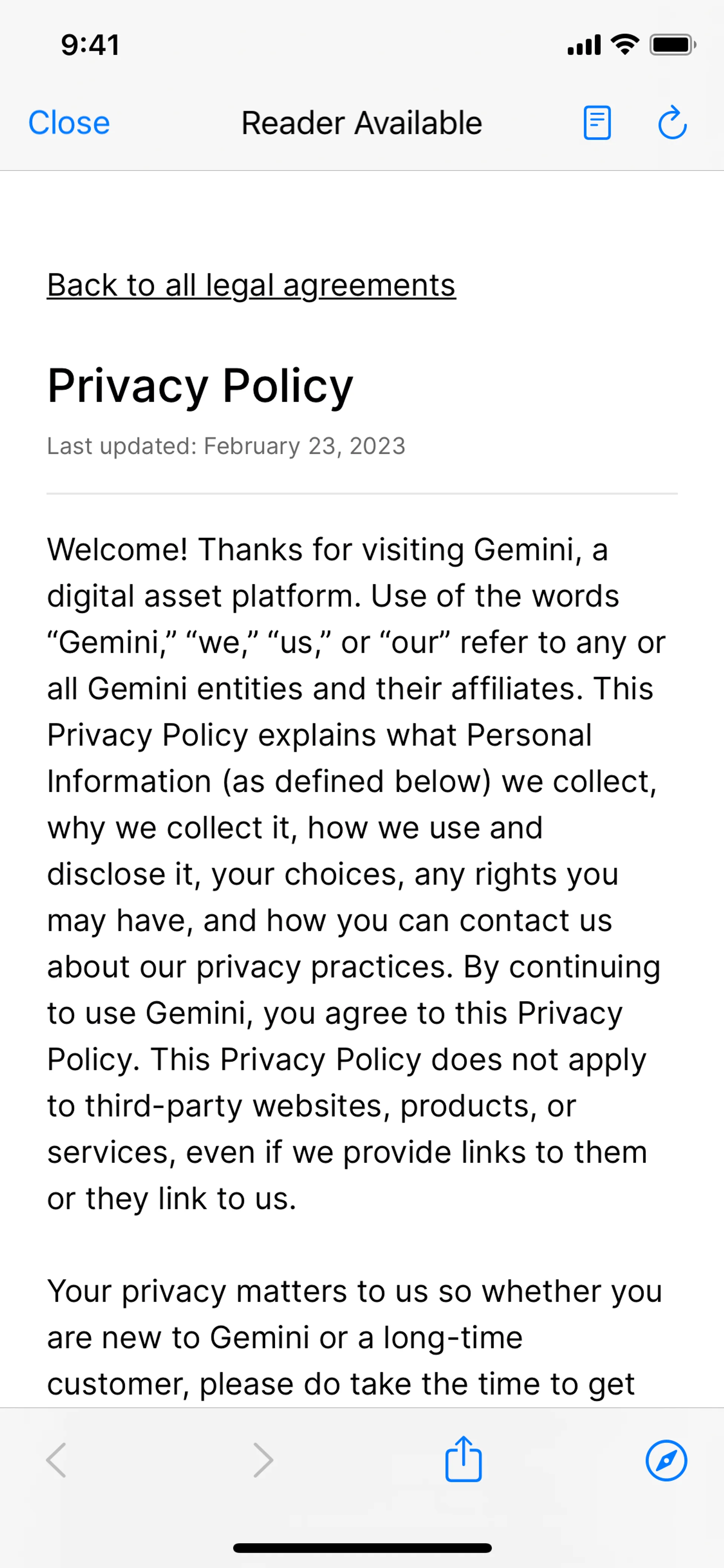Tap the 9:41 clock in the status bar

pyautogui.click(x=90, y=45)
